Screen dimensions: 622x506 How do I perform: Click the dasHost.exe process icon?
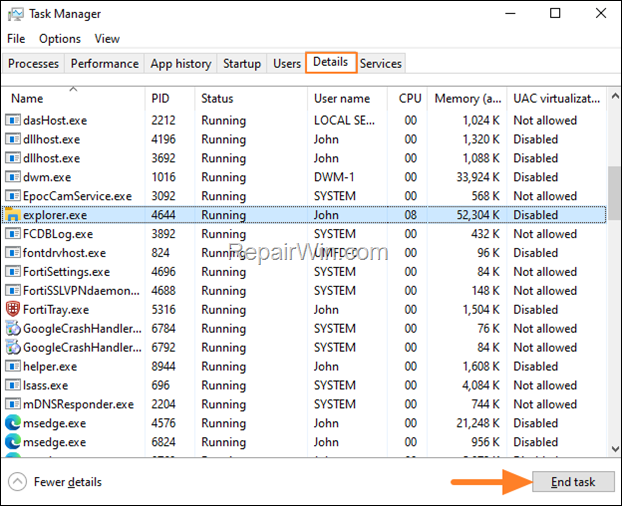[13, 120]
